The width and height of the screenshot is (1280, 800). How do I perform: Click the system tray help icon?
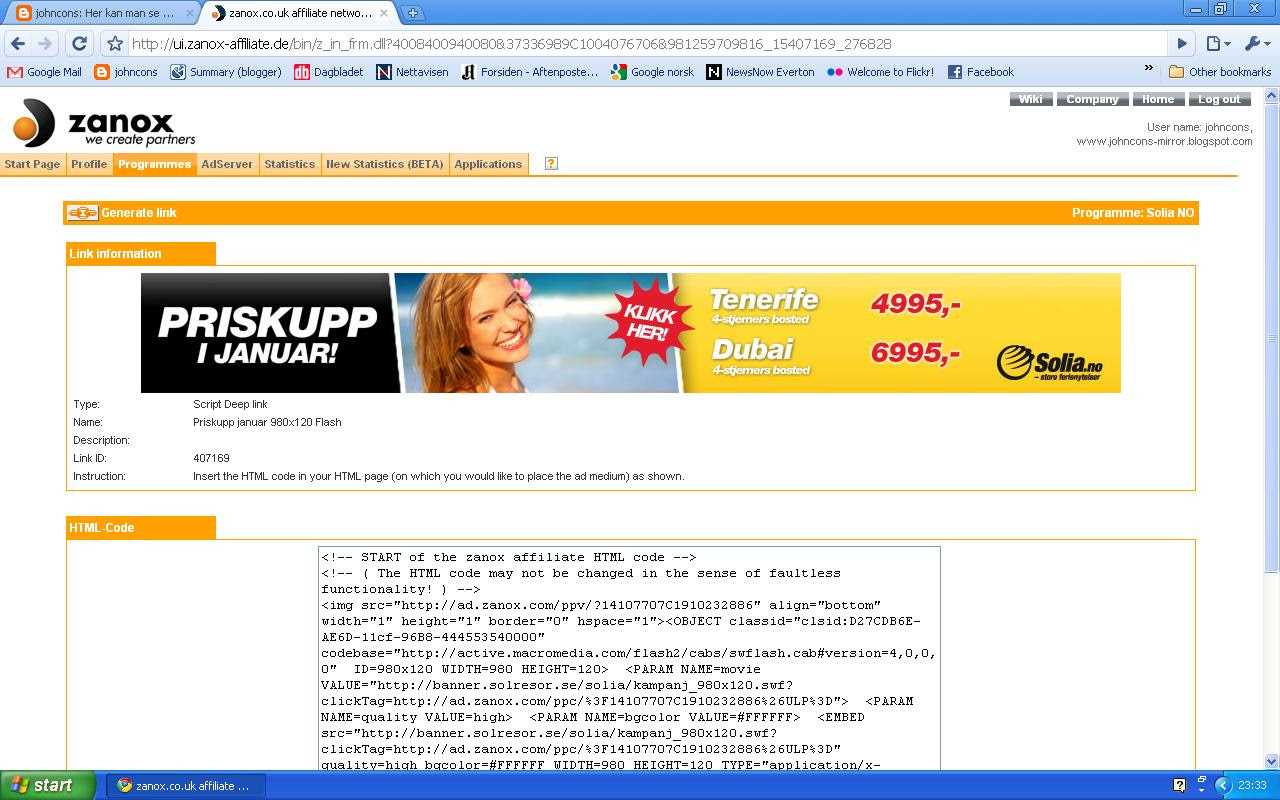[x=1179, y=785]
